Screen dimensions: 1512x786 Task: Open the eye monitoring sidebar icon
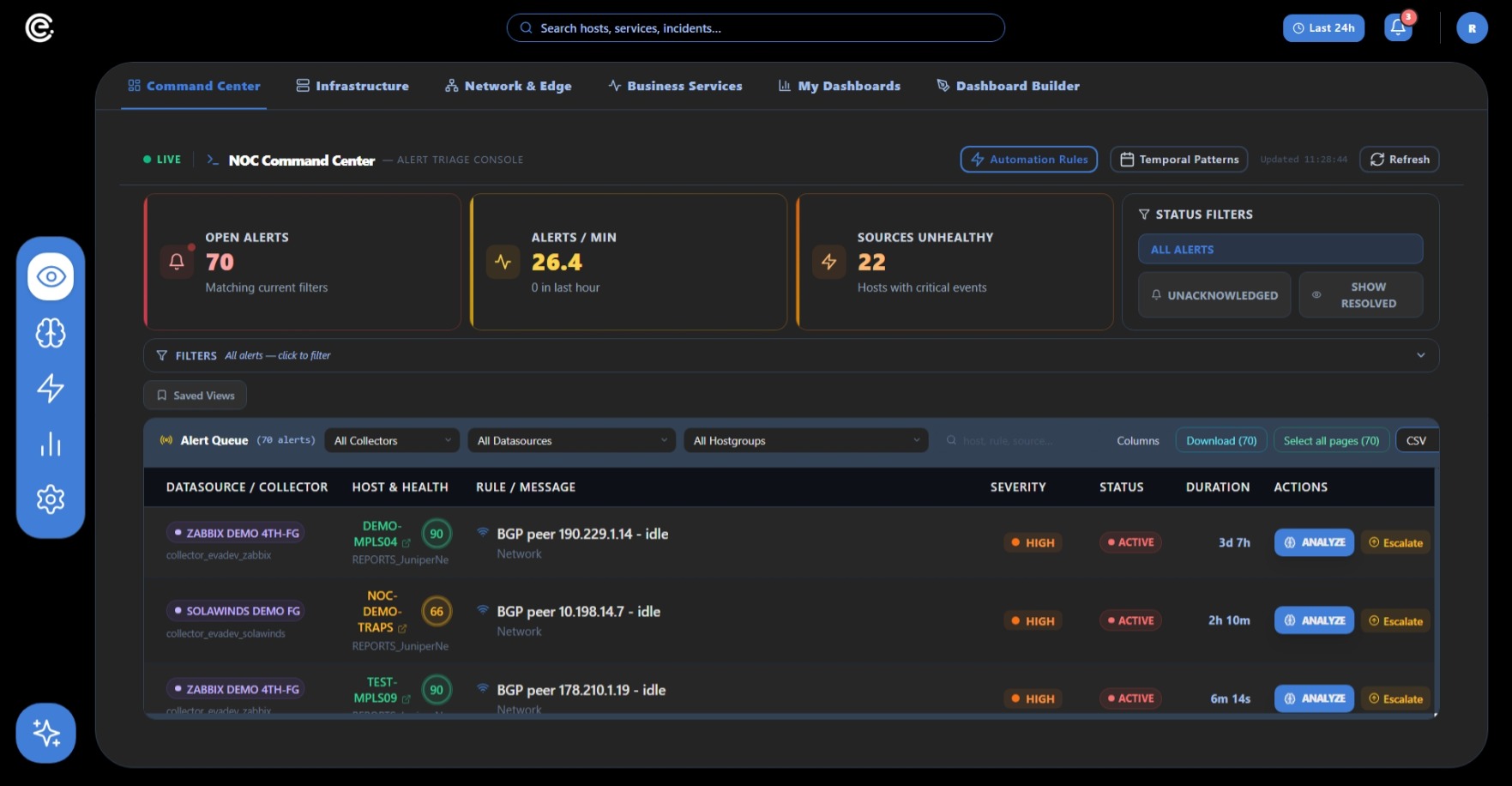51,276
